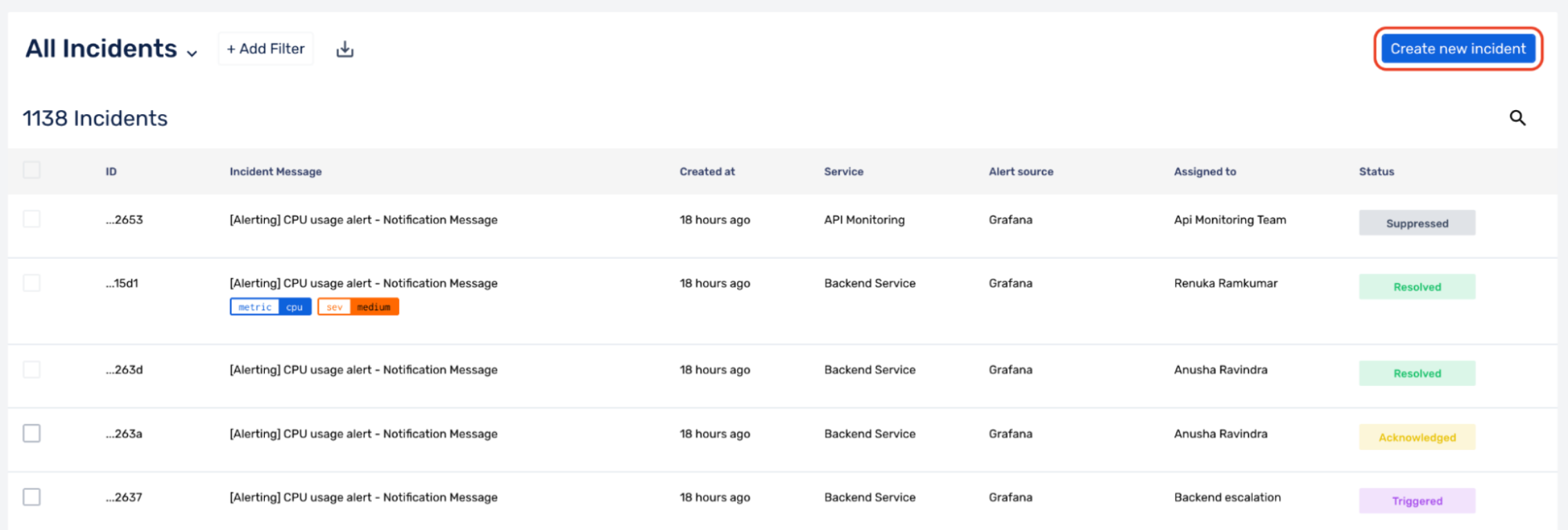This screenshot has width=1568, height=530.
Task: Expand the All Incidents dropdown chevron
Action: point(192,53)
